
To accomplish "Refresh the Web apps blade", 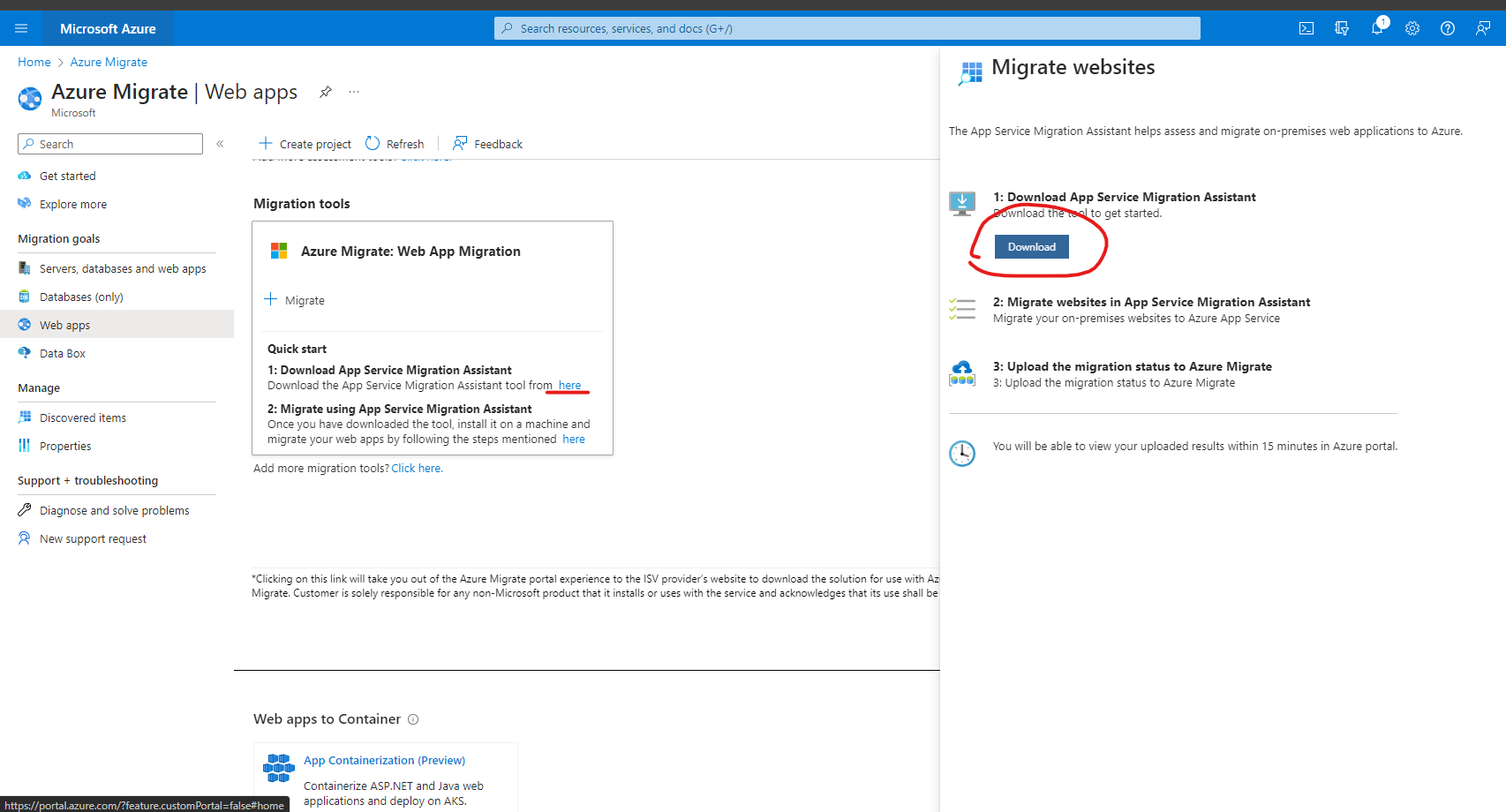I will click(395, 144).
